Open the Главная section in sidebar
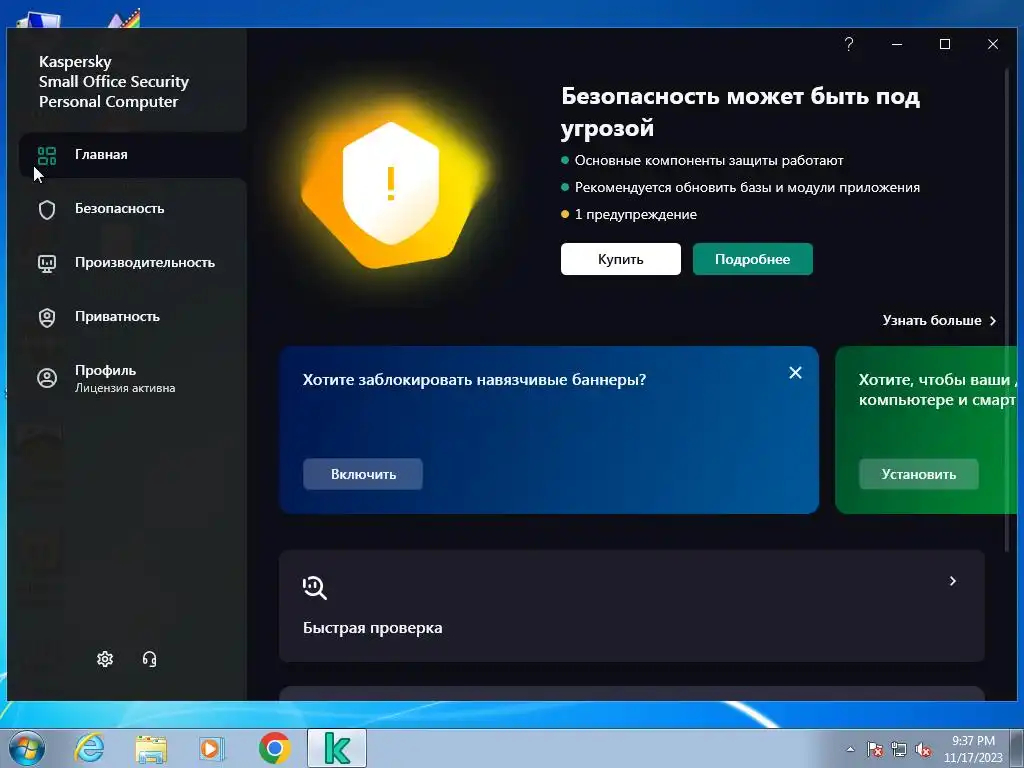The width and height of the screenshot is (1024, 768). 133,155
